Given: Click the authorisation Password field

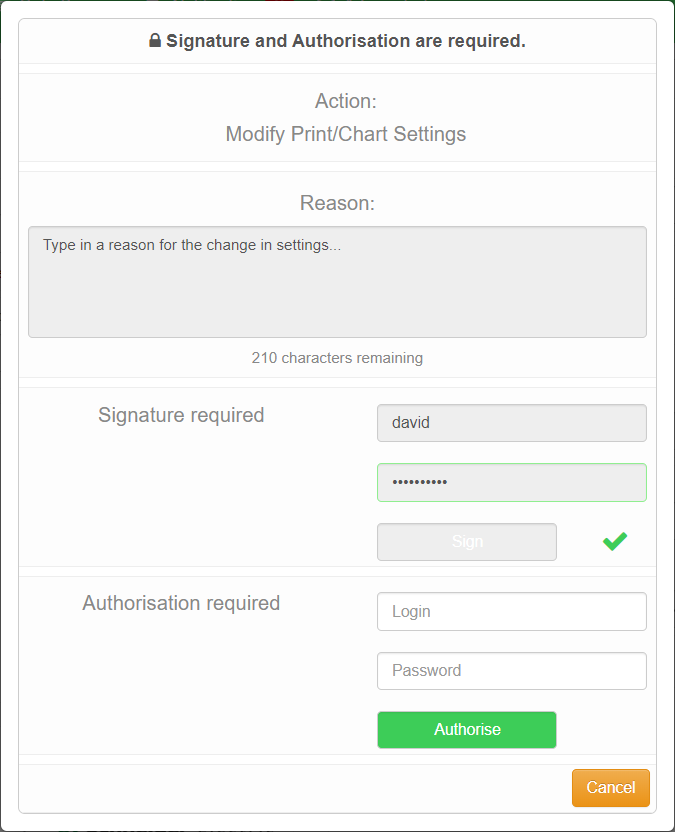Looking at the screenshot, I should [512, 671].
